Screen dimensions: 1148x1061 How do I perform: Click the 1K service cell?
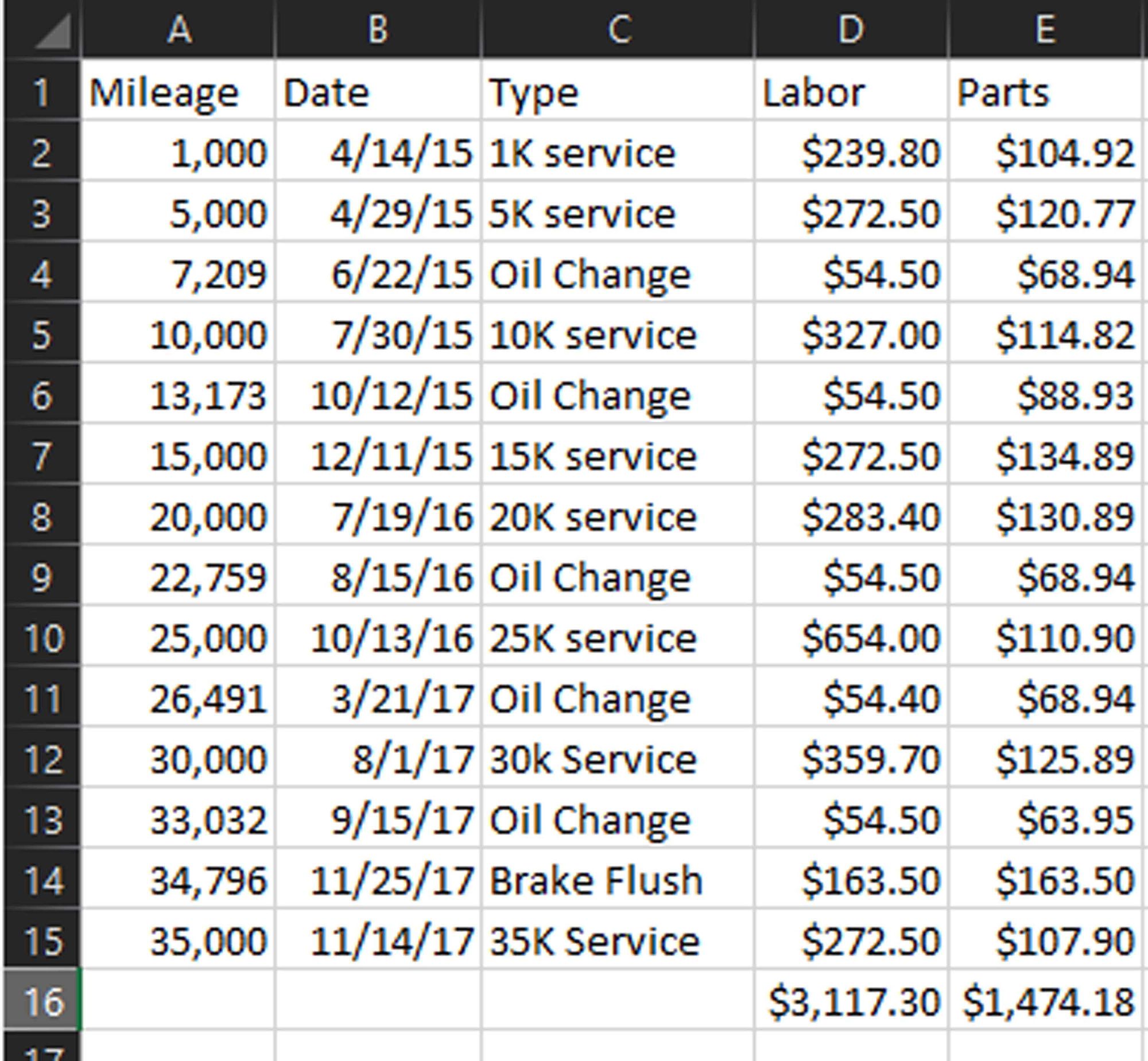click(618, 153)
